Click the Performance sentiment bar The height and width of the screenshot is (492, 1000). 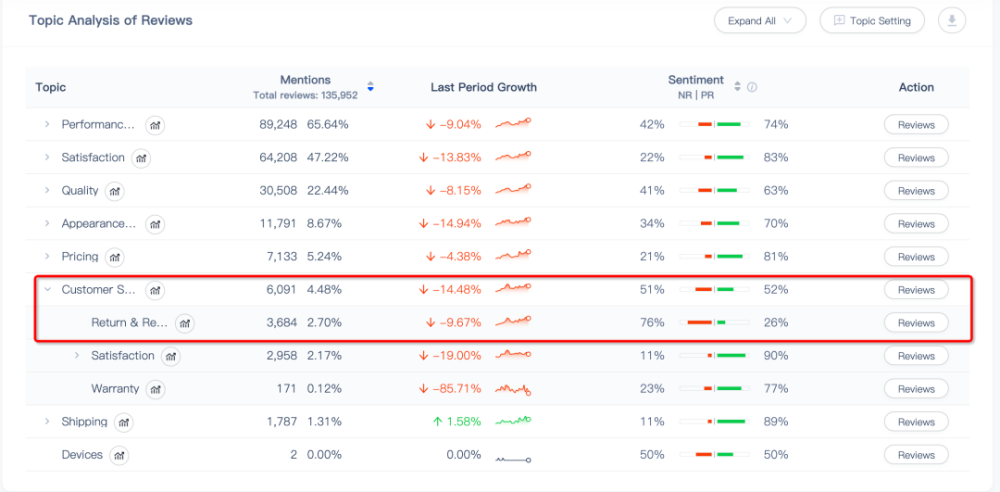tap(714, 124)
